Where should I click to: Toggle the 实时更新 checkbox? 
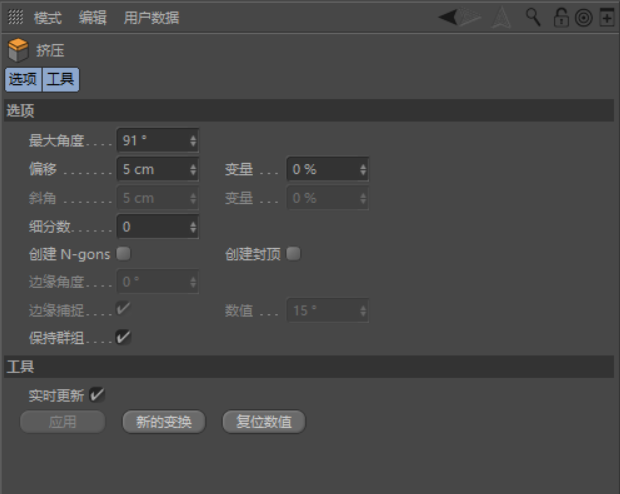coord(97,395)
